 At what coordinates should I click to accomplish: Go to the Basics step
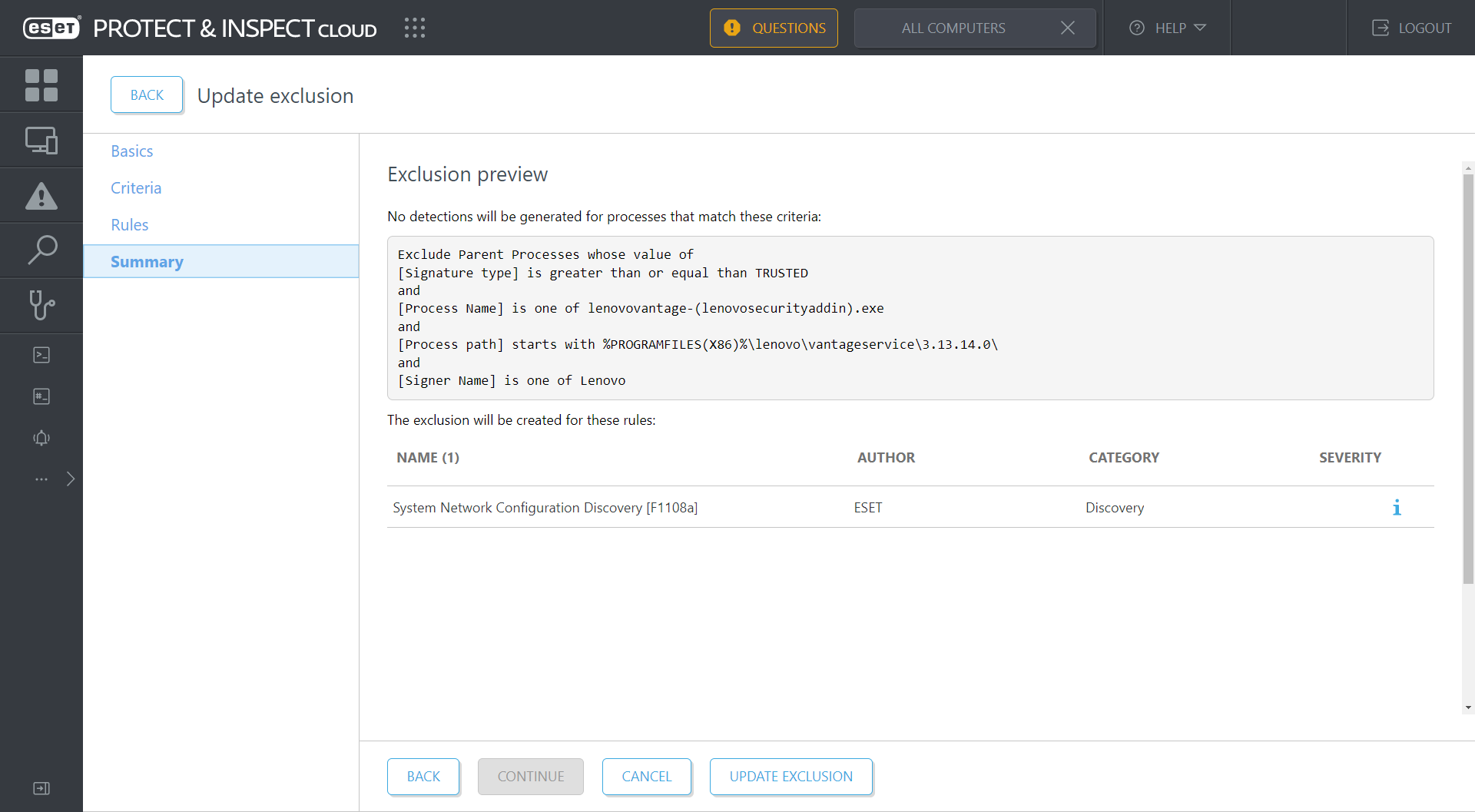pyautogui.click(x=132, y=151)
